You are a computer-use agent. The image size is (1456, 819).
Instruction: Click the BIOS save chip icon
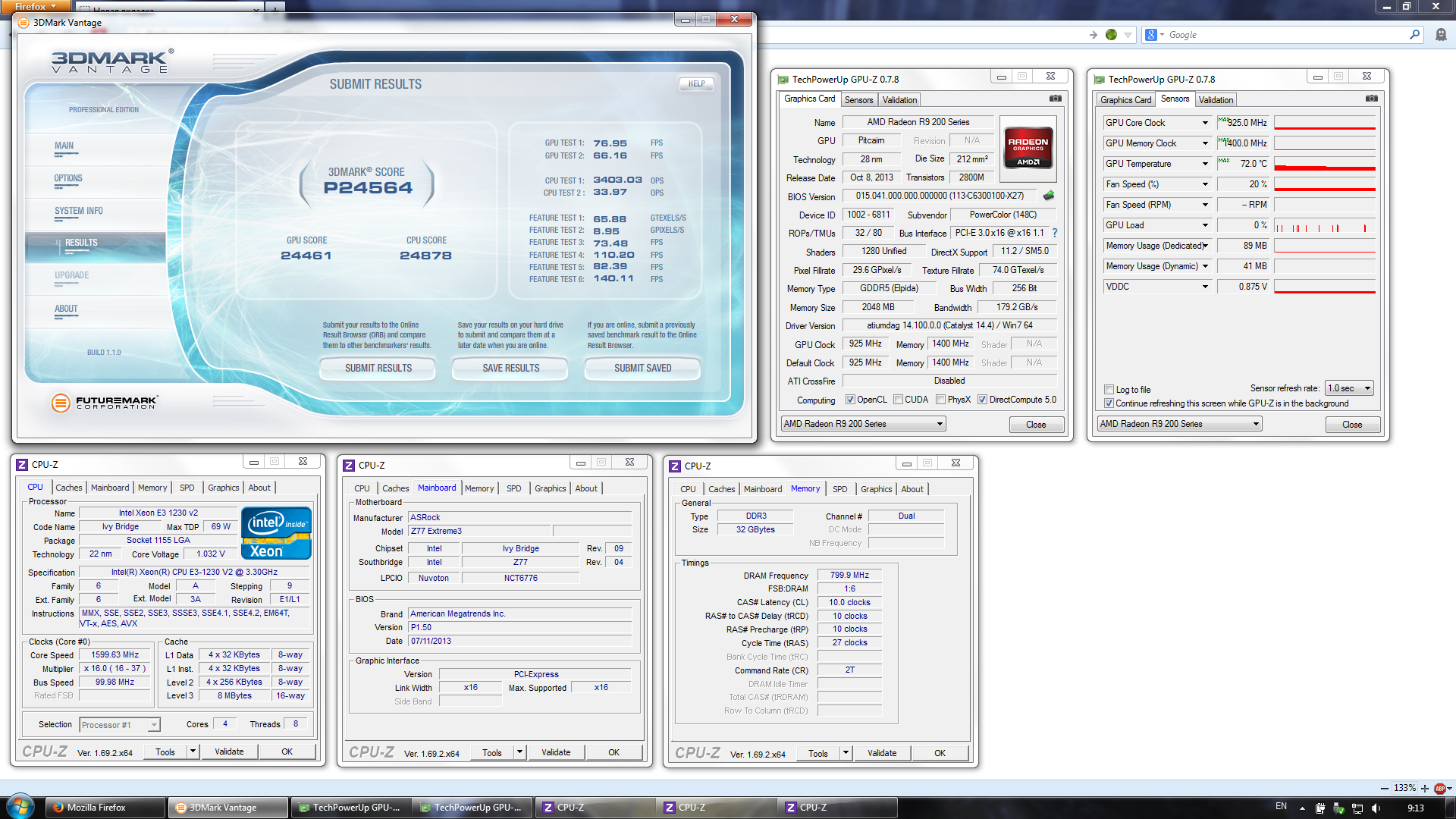coord(1049,196)
